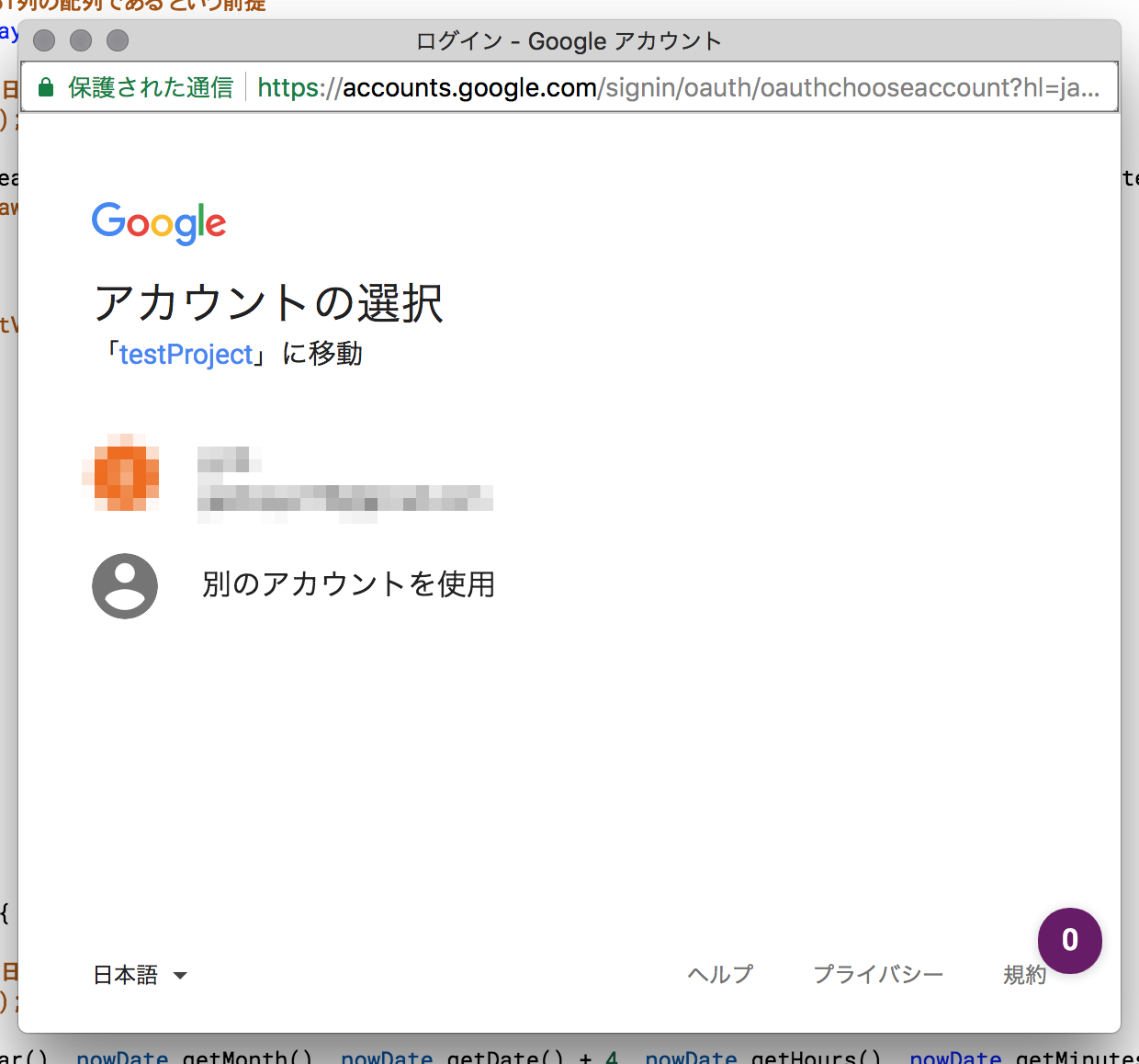Click the アカウントの選択 heading

tap(269, 303)
